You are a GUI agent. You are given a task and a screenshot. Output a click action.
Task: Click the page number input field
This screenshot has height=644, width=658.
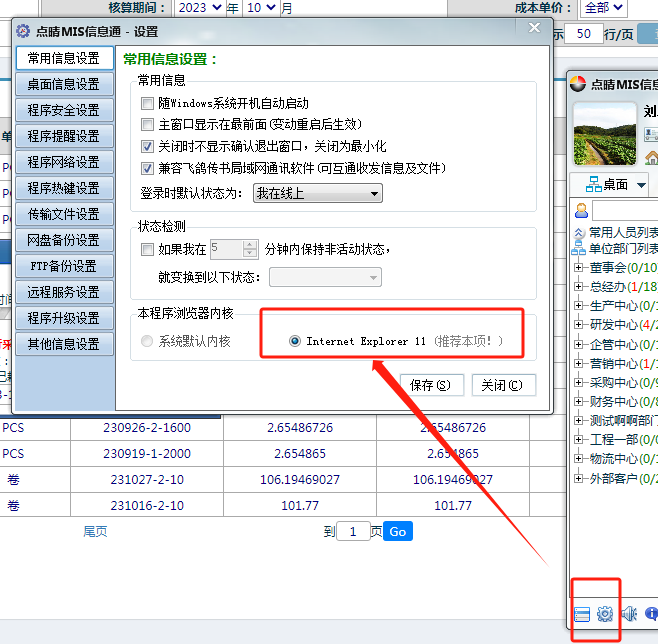point(353,532)
